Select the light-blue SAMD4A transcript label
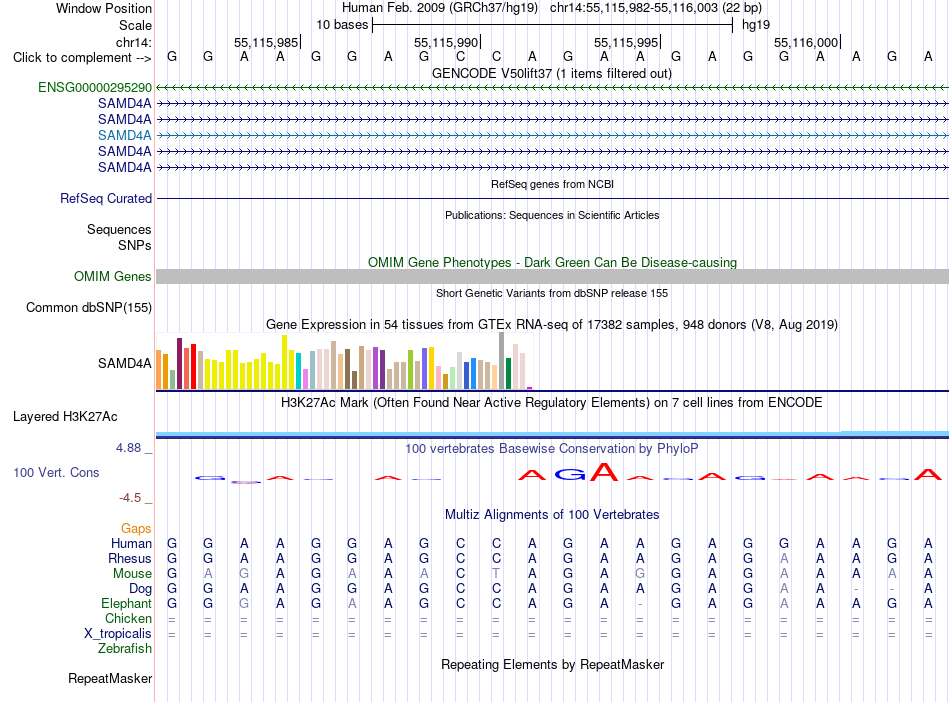Image resolution: width=950 pixels, height=702 pixels. (125, 136)
